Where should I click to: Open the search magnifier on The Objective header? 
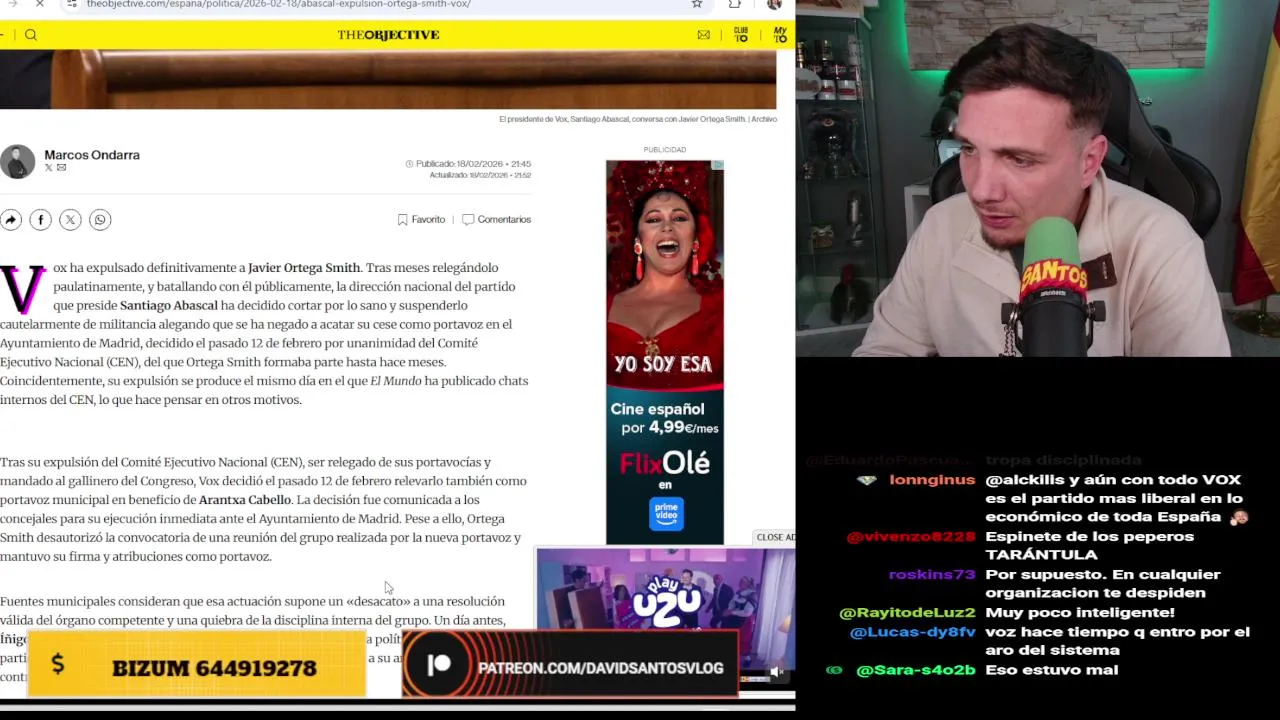tap(31, 35)
